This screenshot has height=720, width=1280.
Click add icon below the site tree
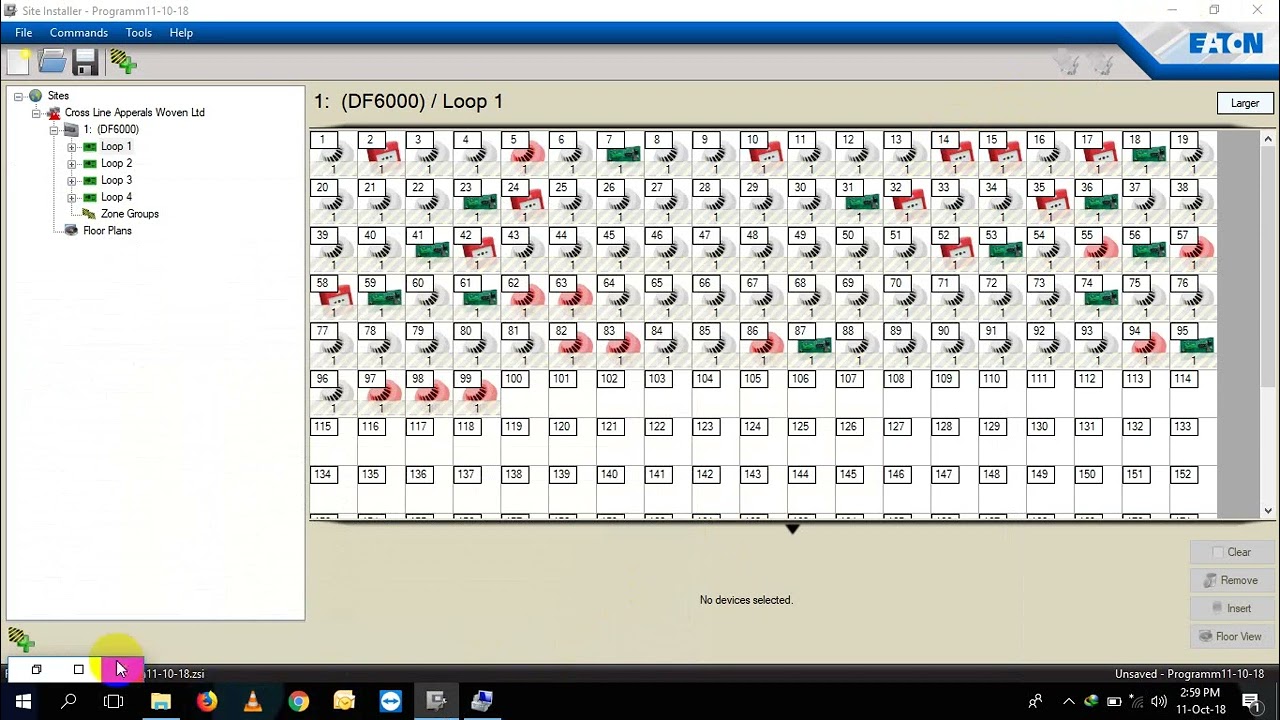(21, 639)
